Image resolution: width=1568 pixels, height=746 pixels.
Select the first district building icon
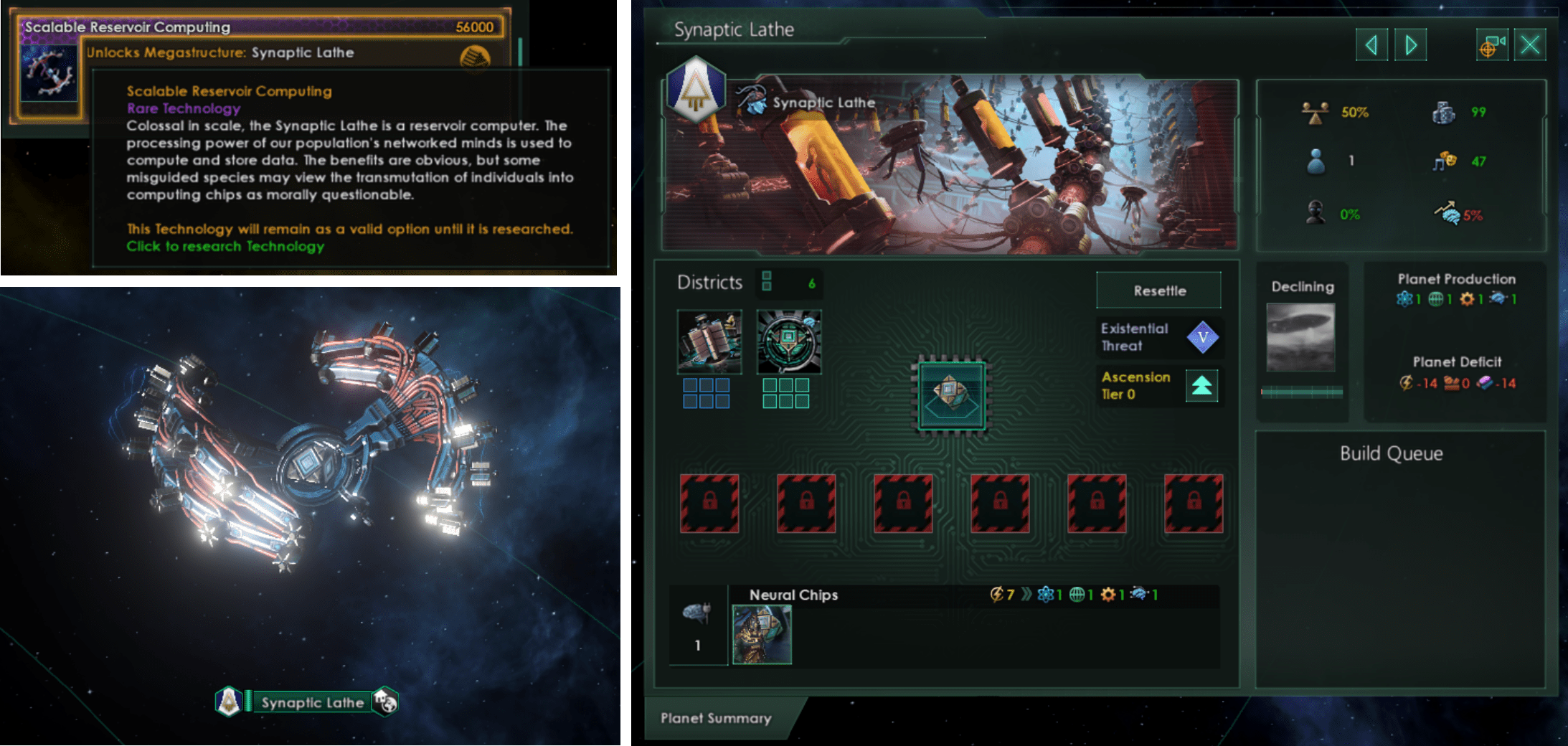point(709,342)
